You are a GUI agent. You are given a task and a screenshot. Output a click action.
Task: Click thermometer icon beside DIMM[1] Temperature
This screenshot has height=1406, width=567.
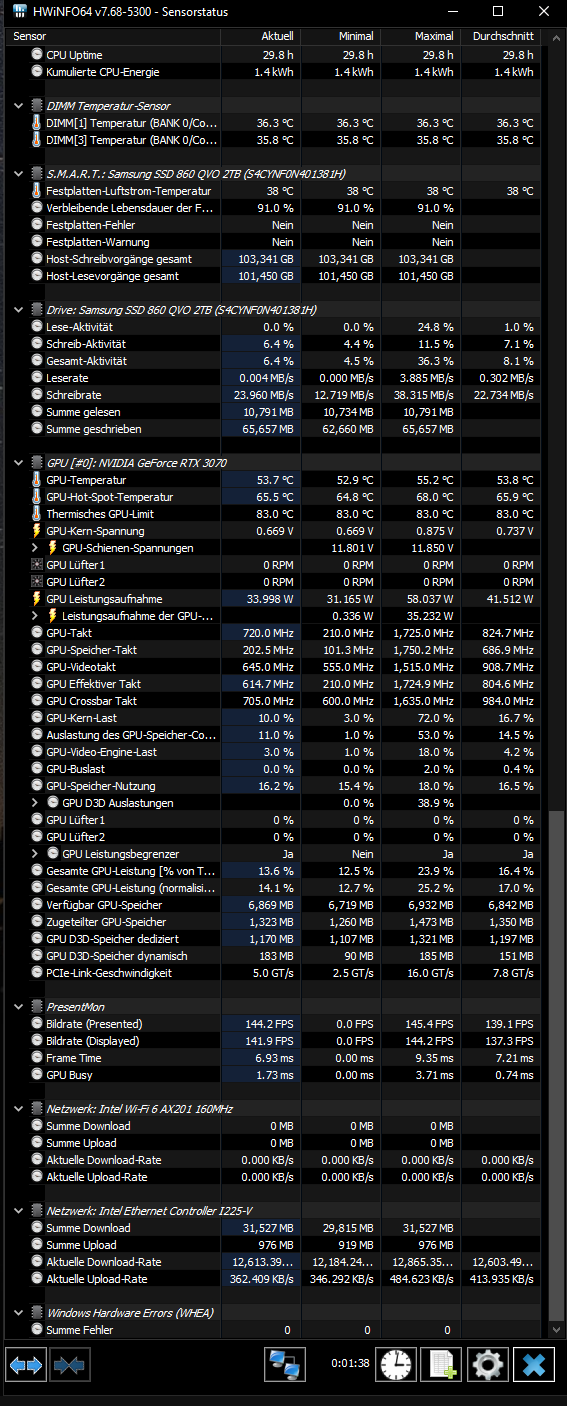coord(37,123)
